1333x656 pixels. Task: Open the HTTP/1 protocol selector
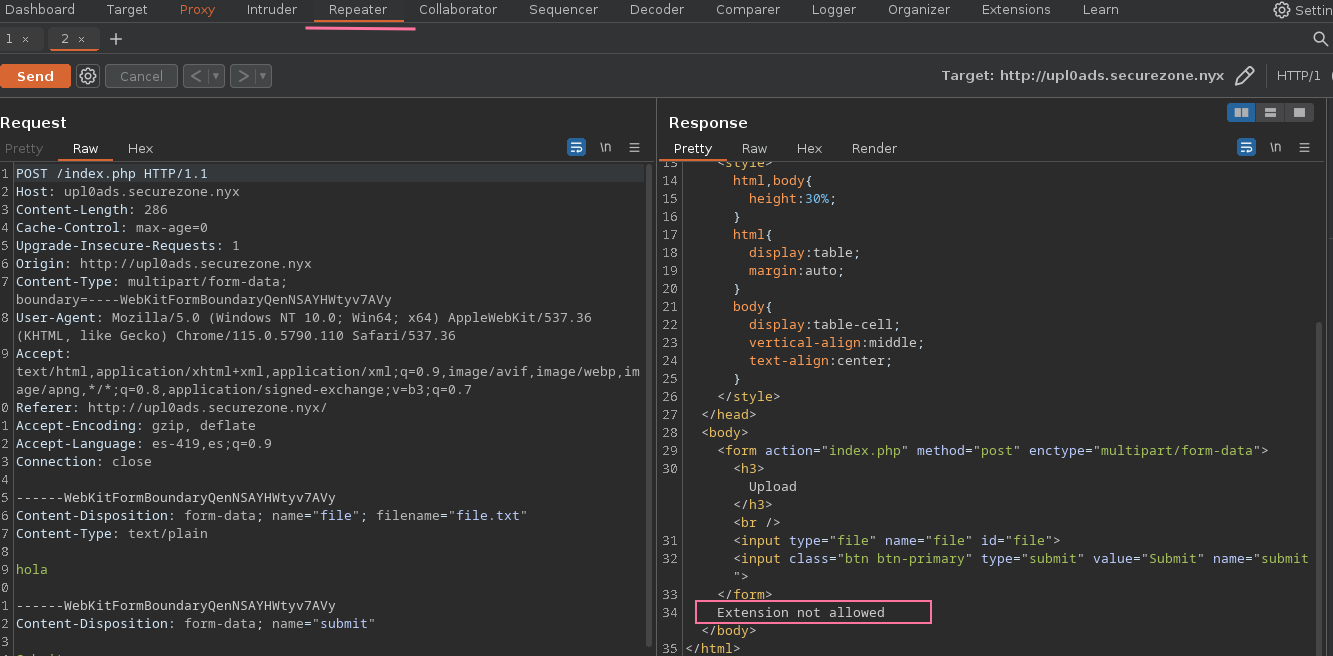(x=1298, y=76)
